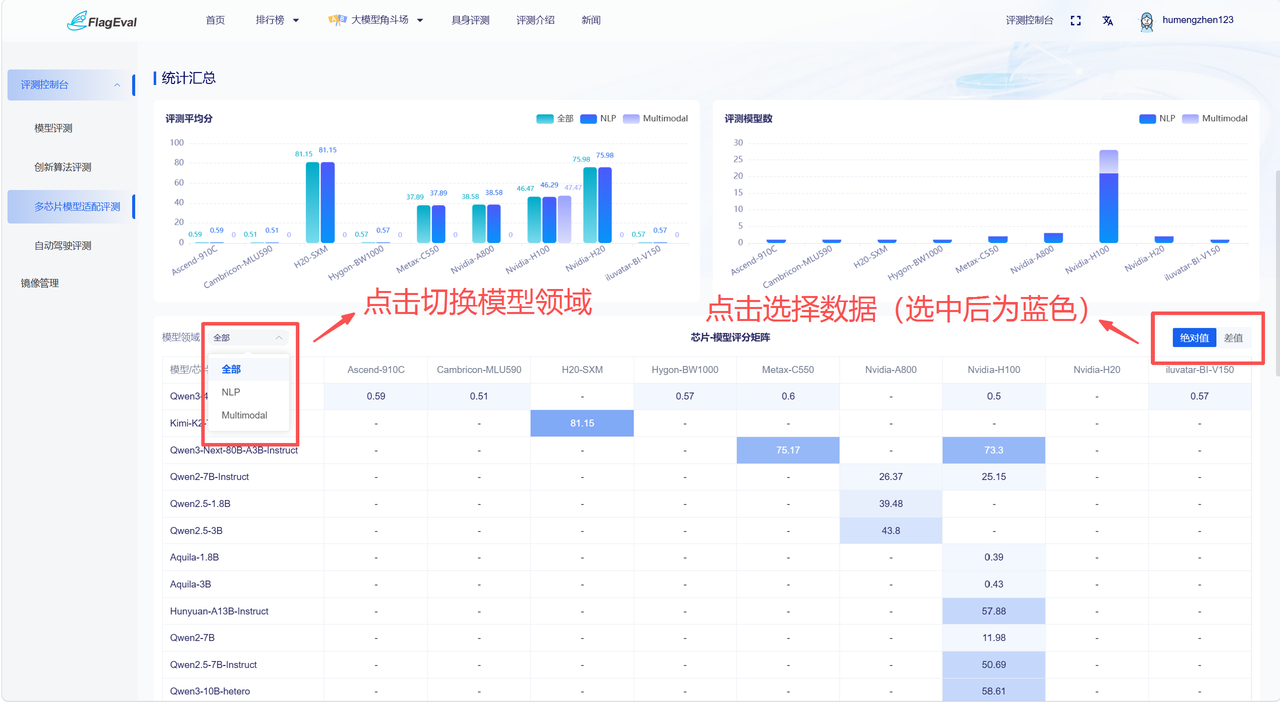This screenshot has width=1280, height=703.
Task: Select 自动驾驶评测 in the sidebar
Action: [x=63, y=245]
